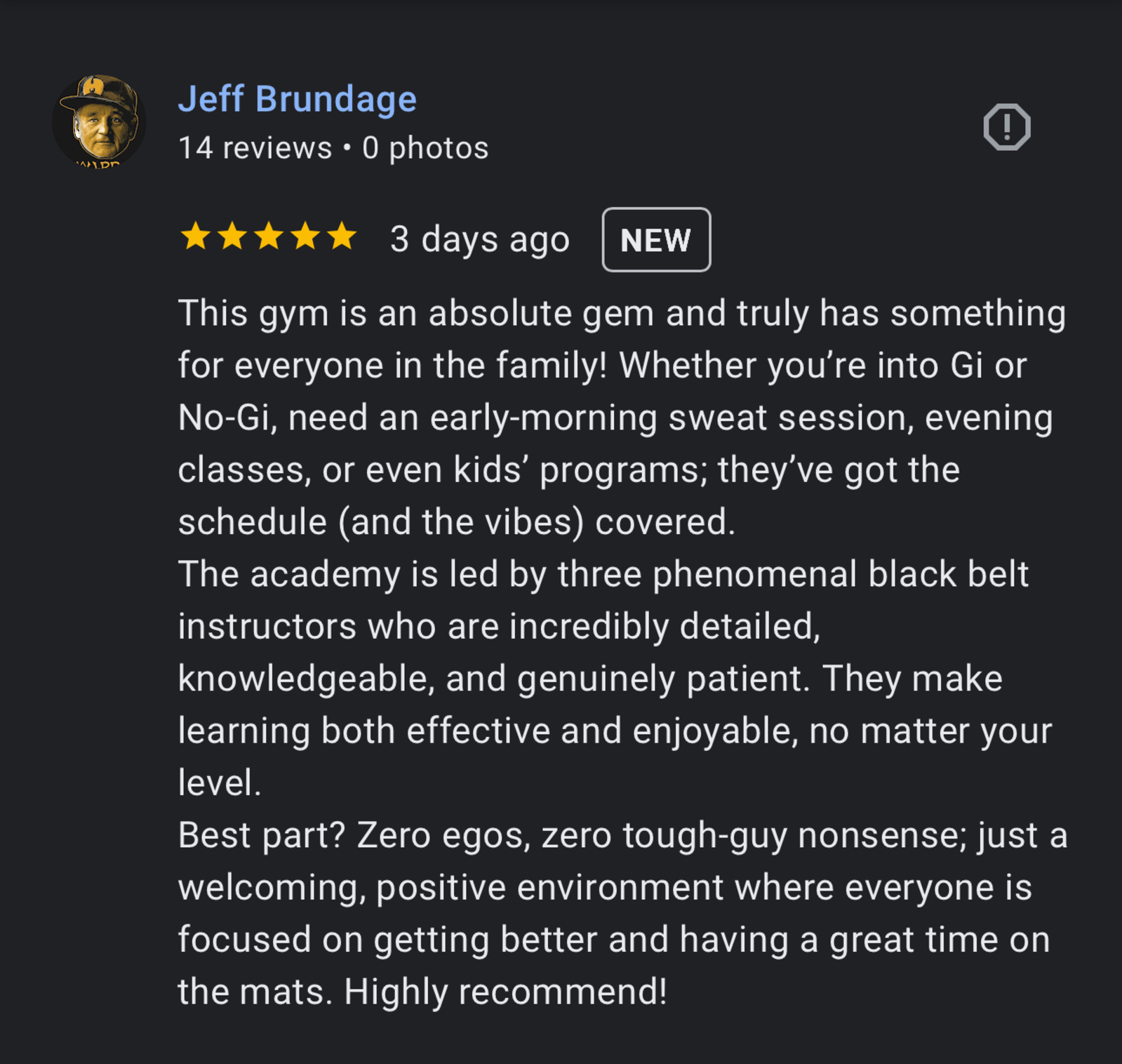Image resolution: width=1122 pixels, height=1064 pixels.
Task: Click the second yellow rating star
Action: pyautogui.click(x=232, y=237)
